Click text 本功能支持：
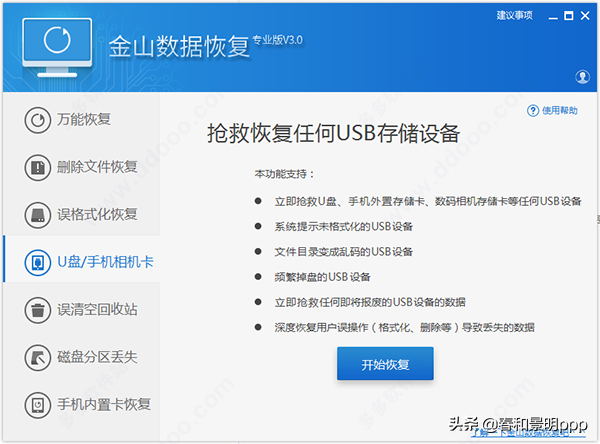The image size is (600, 444). (x=285, y=174)
